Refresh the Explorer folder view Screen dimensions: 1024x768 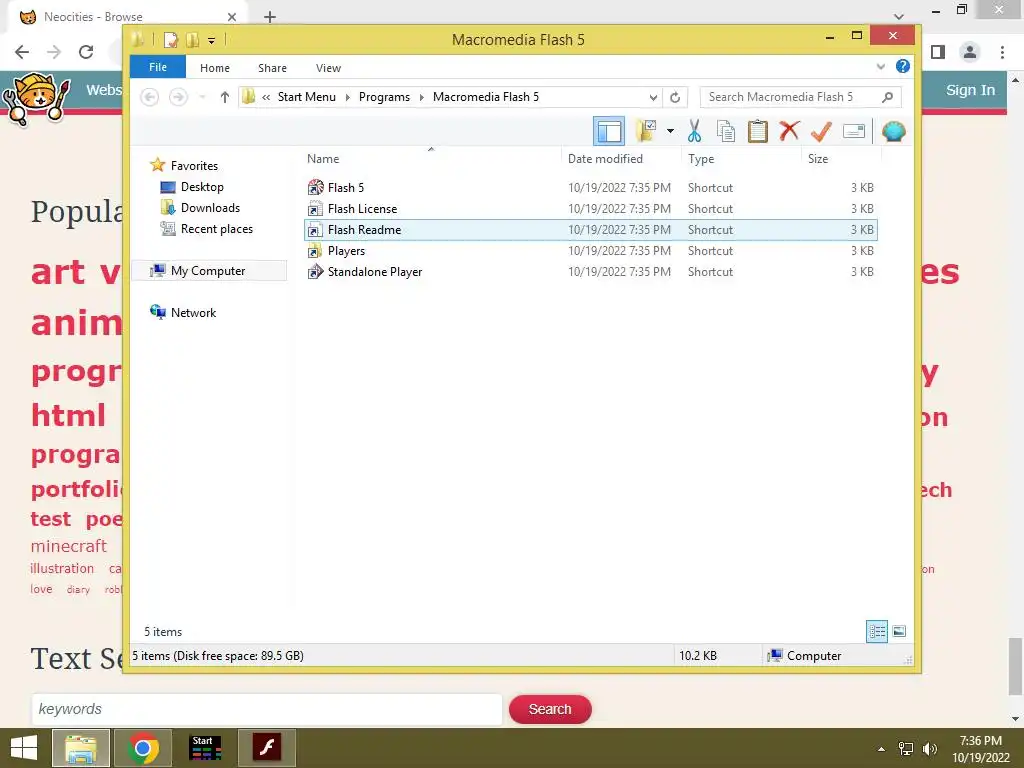[x=675, y=97]
